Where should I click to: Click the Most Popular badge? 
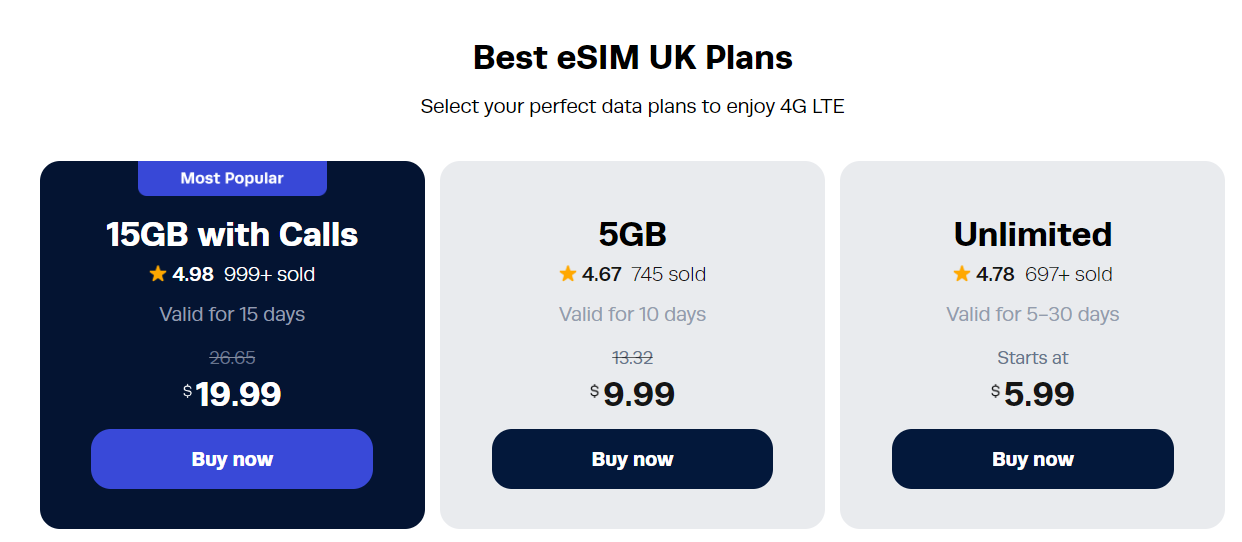(x=232, y=178)
